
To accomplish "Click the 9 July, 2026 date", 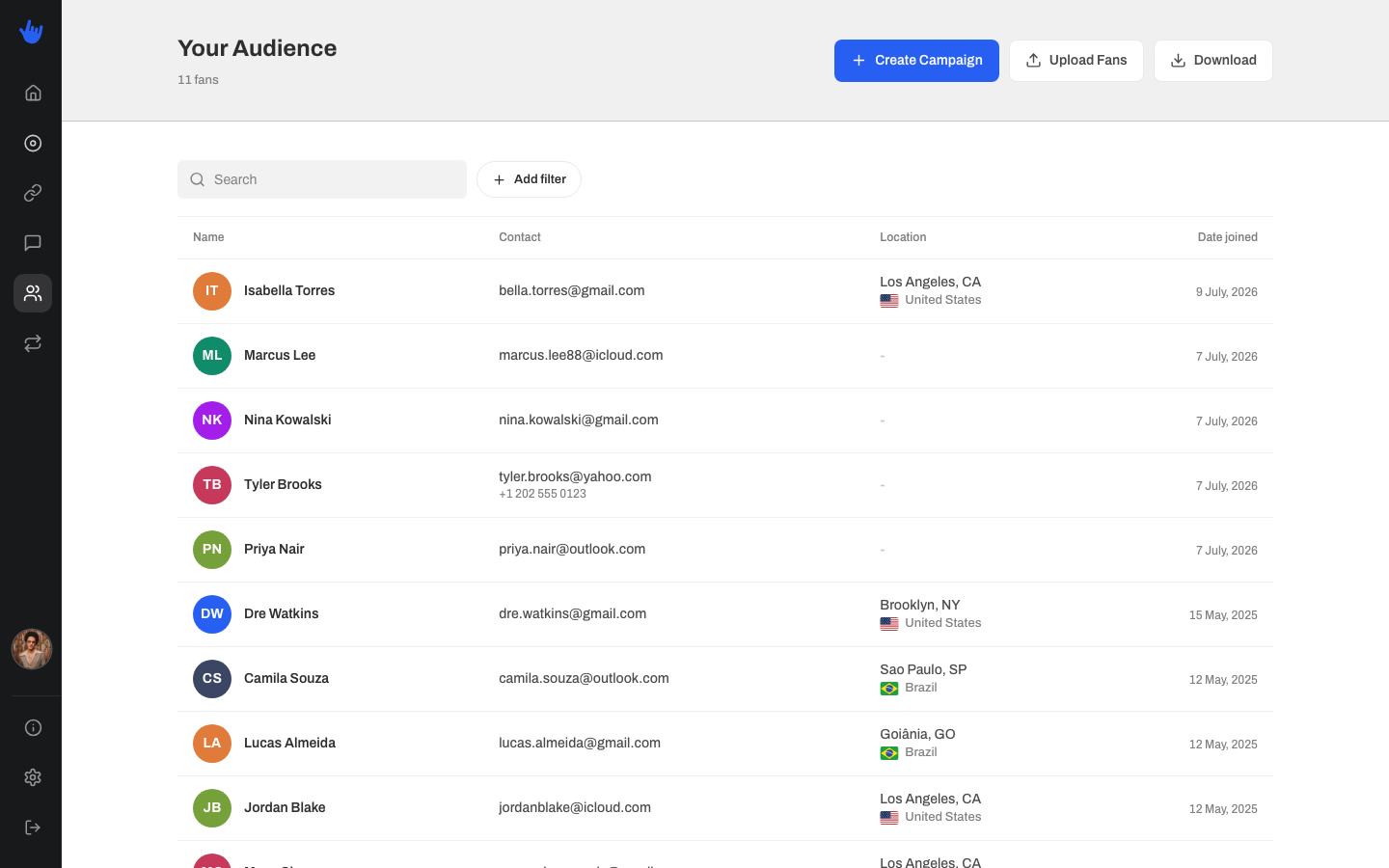I will tap(1226, 292).
